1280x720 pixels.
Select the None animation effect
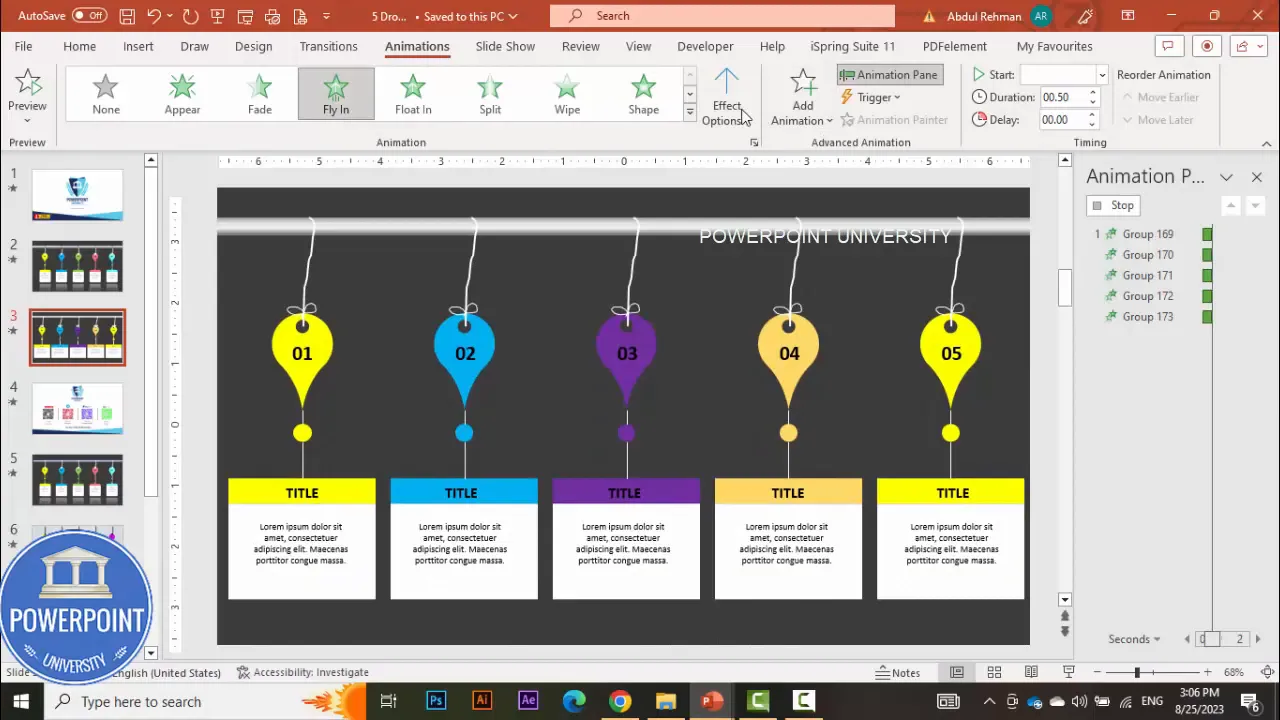pos(106,94)
